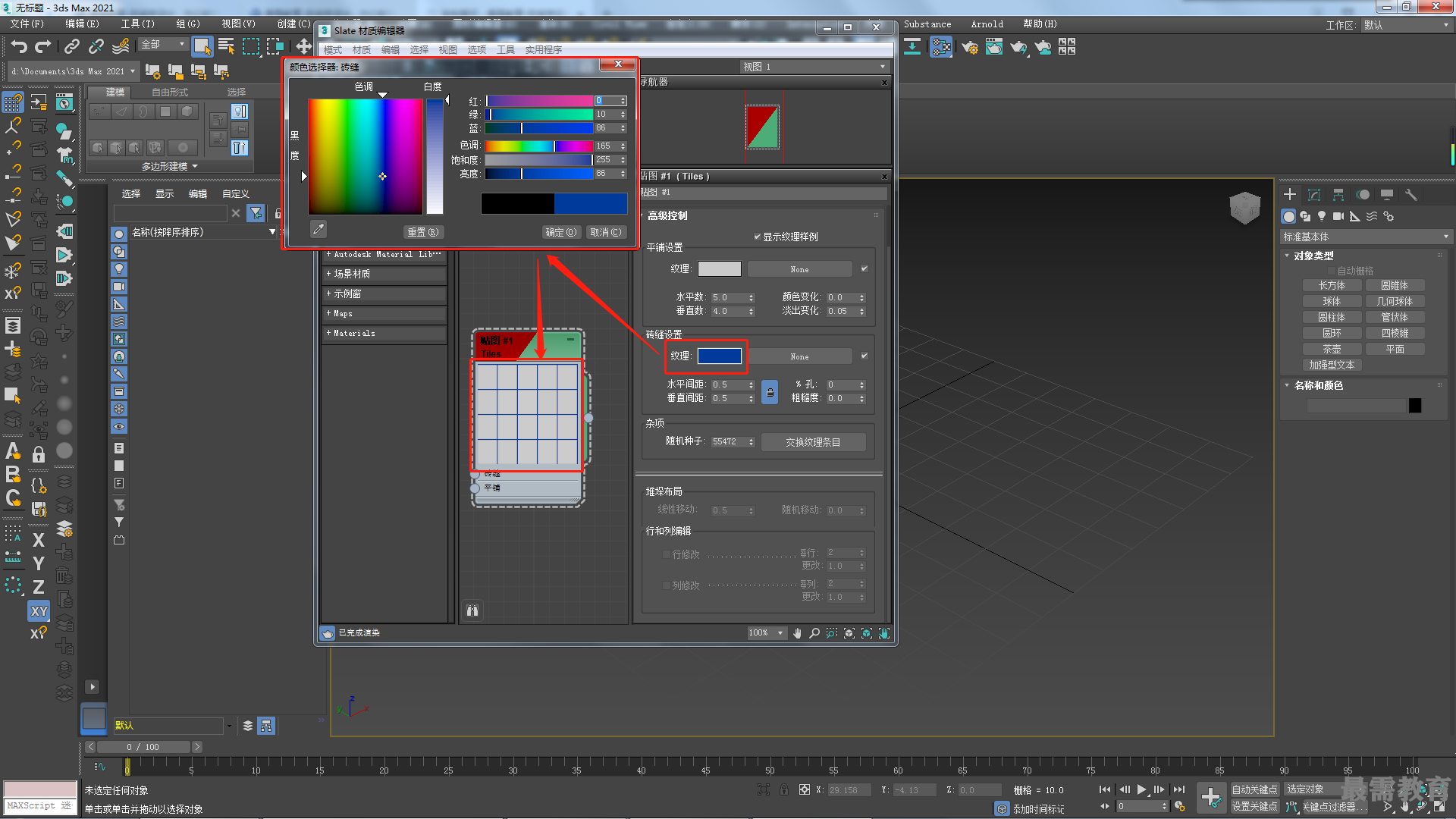The height and width of the screenshot is (819, 1456).
Task: Open the 全部 selection filter dropdown
Action: (163, 45)
